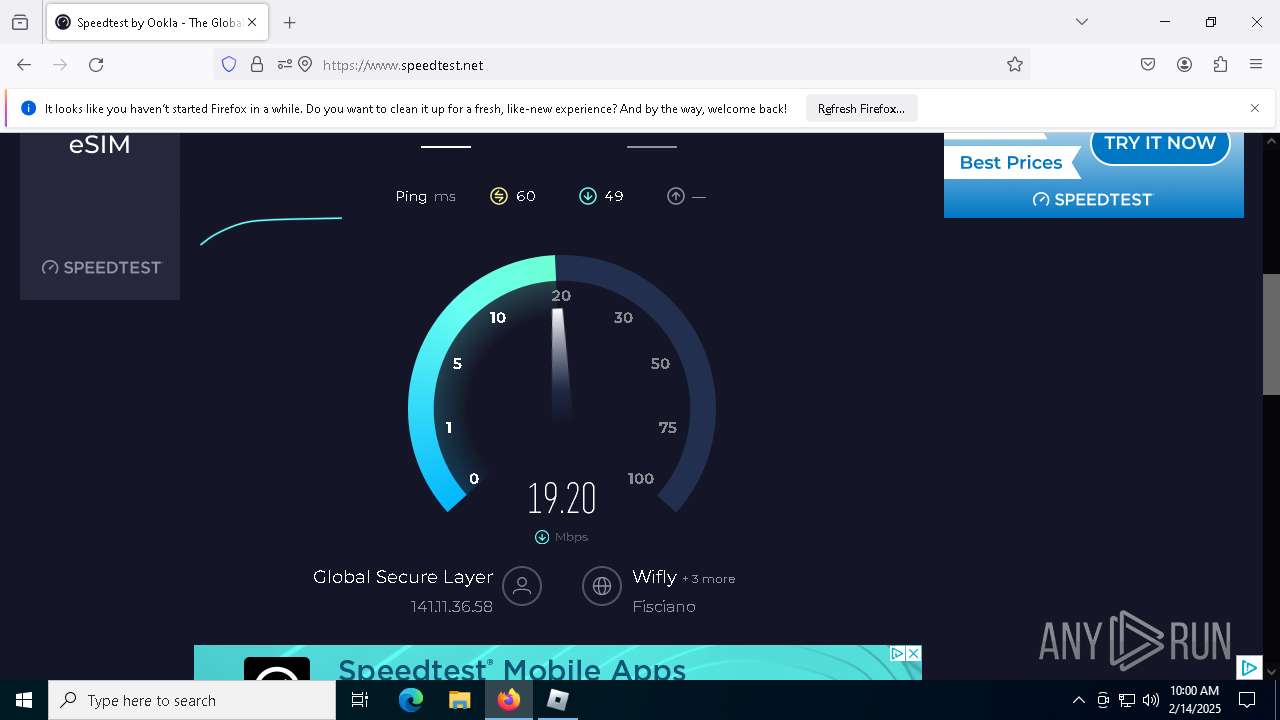Image resolution: width=1280 pixels, height=720 pixels.
Task: Open the clock and date flyout
Action: pyautogui.click(x=1194, y=700)
